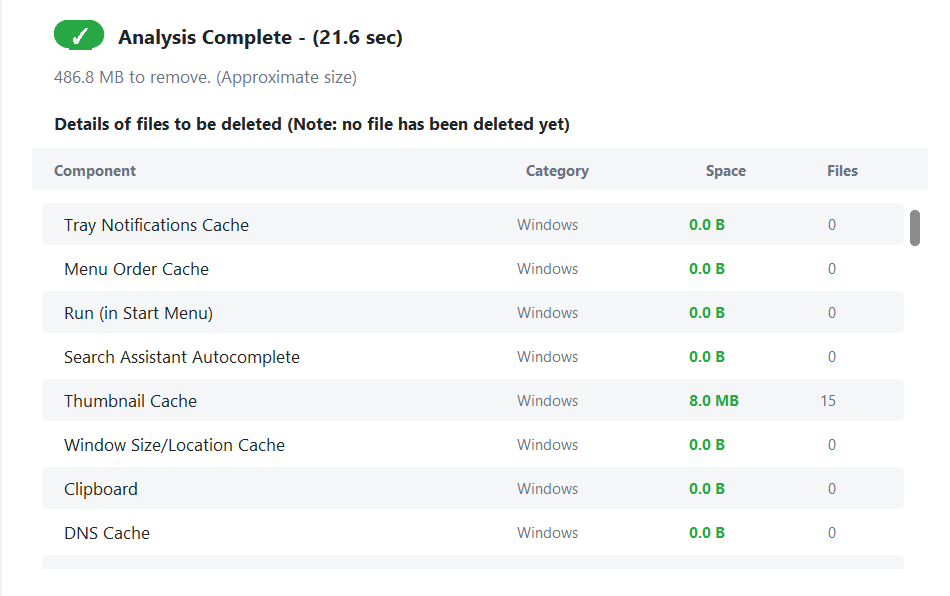The height and width of the screenshot is (596, 950).
Task: Click Windows category in Tray Notifications Cache row
Action: click(x=547, y=225)
